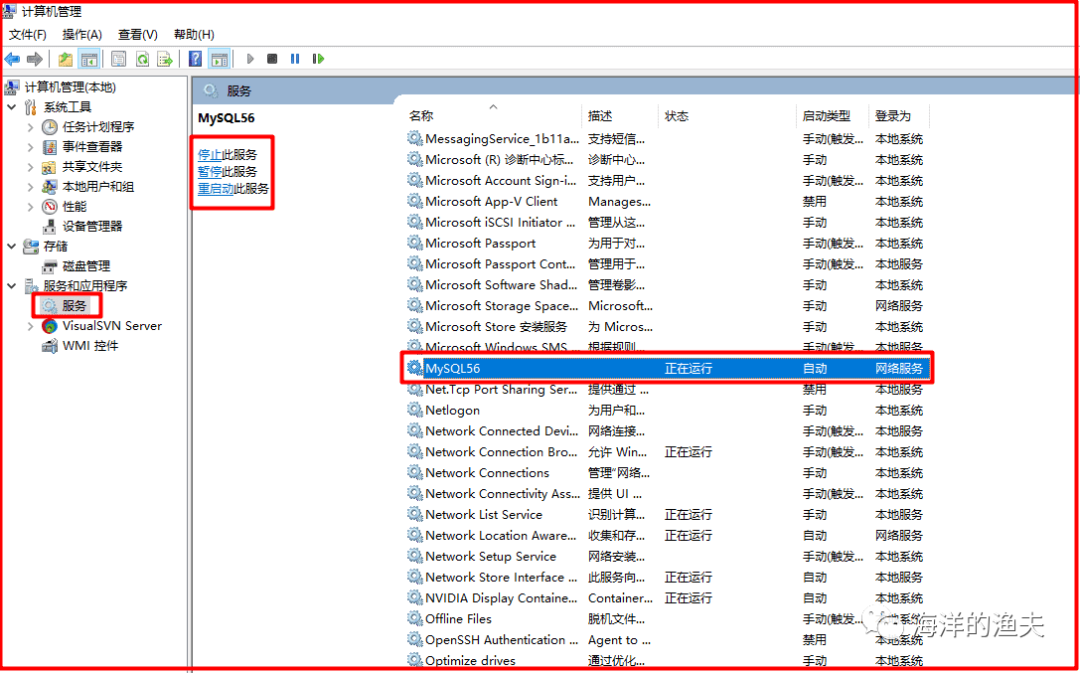Click the Pause Service toolbar icon
1080x673 pixels.
click(x=295, y=59)
